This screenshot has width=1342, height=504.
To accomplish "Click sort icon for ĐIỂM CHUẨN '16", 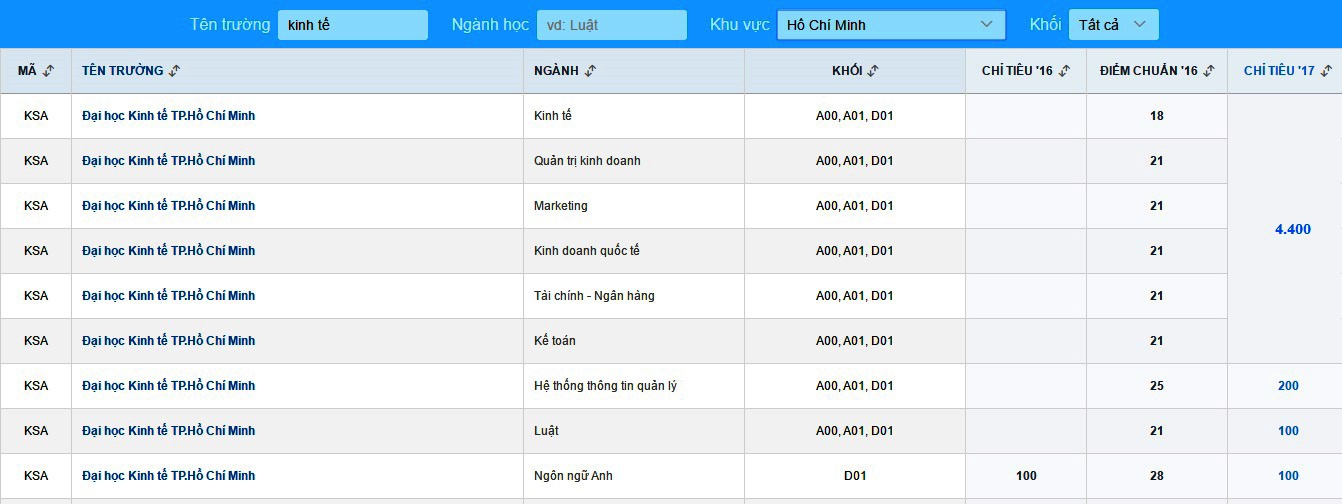I will pos(1209,71).
